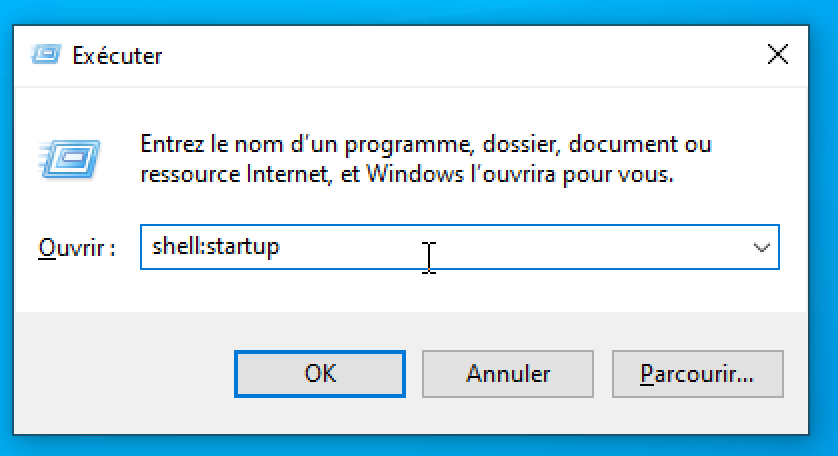The image size is (838, 456).
Task: Click the "Entrez le nom d'un programme" description line
Action: 426,144
